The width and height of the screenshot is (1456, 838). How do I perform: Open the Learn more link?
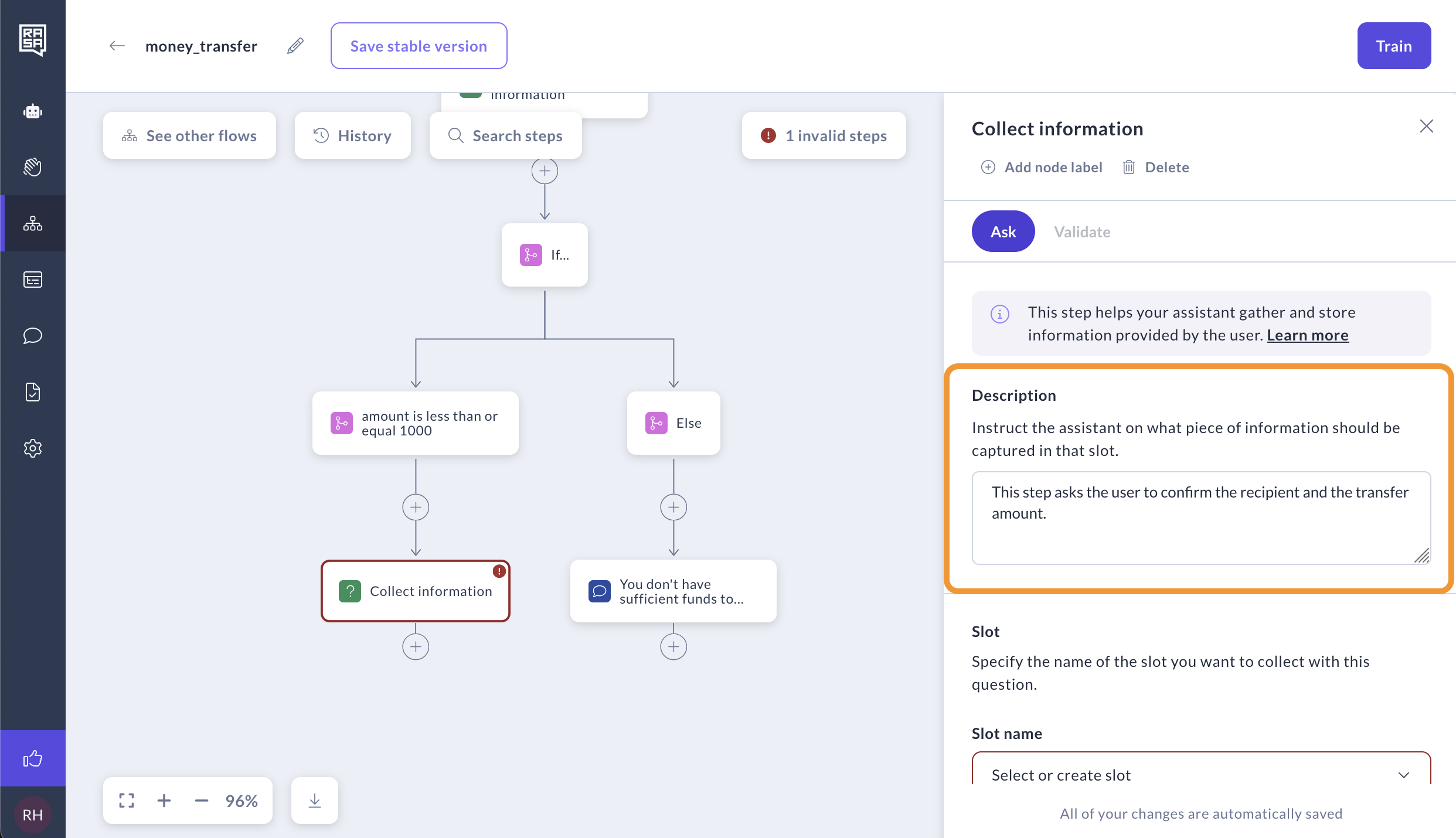1308,335
